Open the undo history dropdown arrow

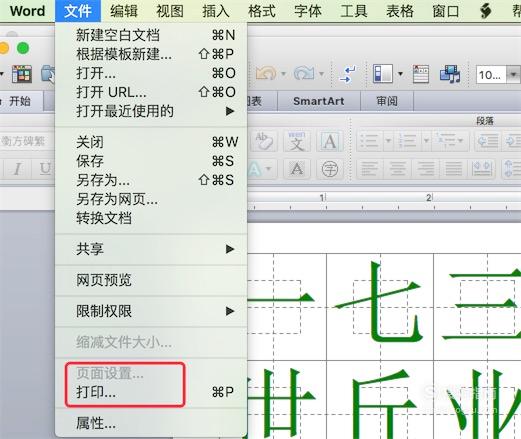tap(284, 73)
